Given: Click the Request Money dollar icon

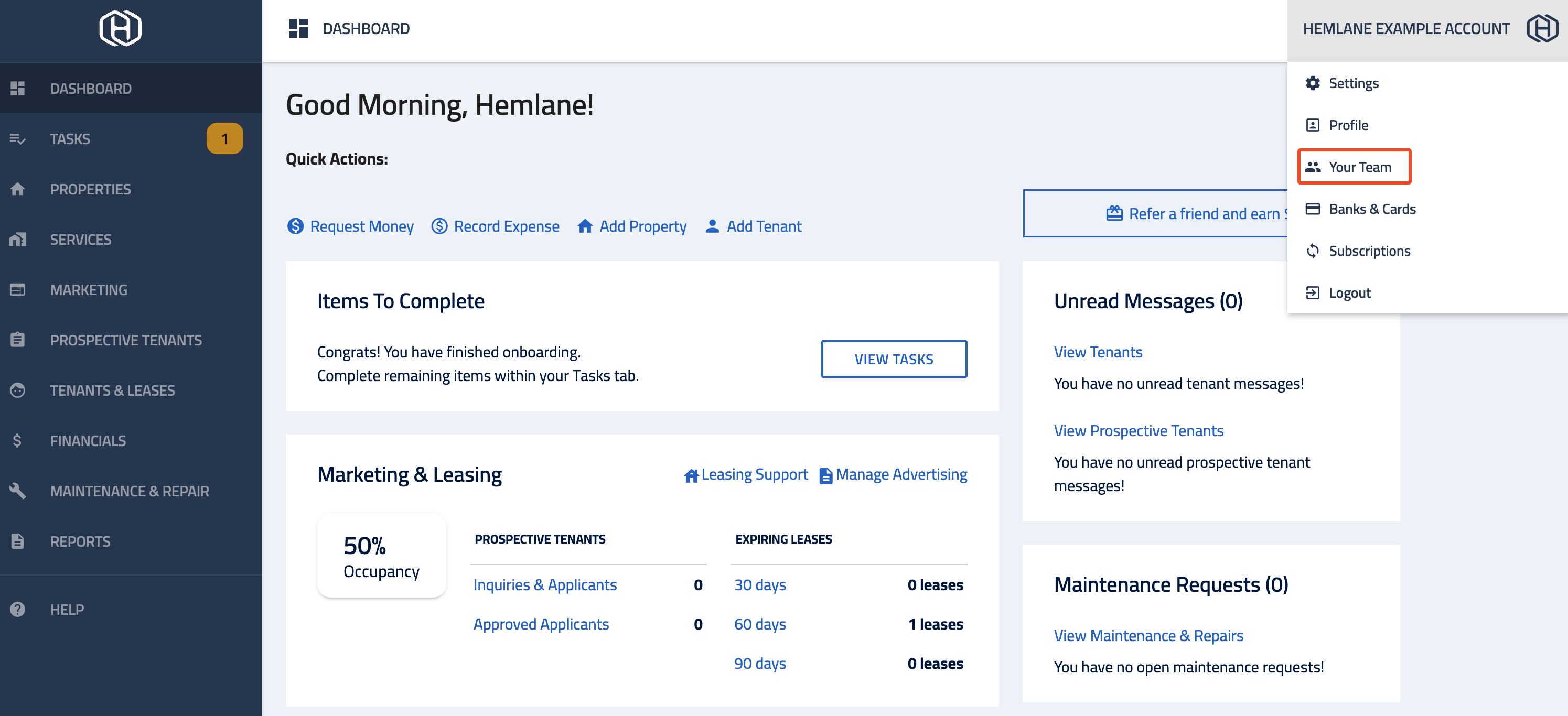Looking at the screenshot, I should pos(295,226).
